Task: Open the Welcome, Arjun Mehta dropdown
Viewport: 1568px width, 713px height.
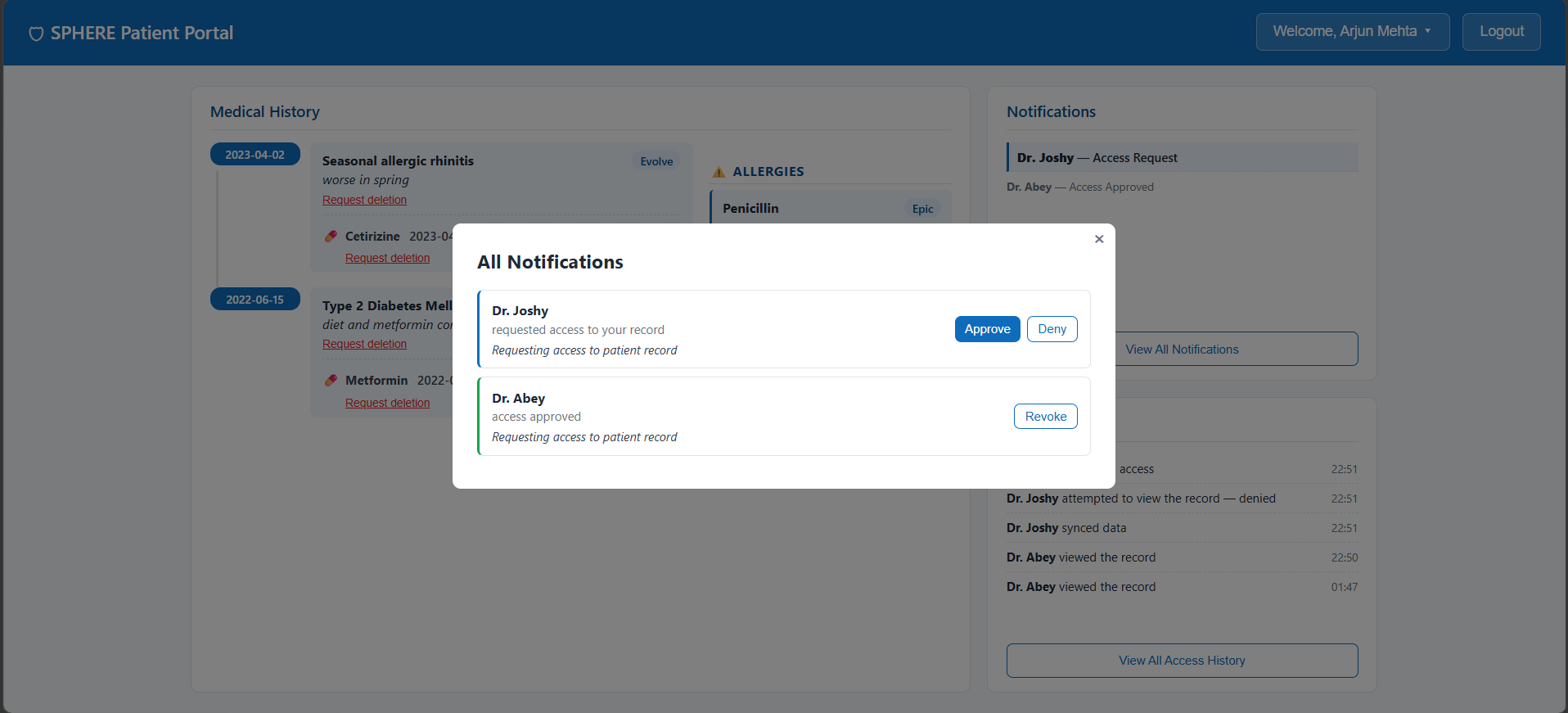Action: click(1353, 32)
